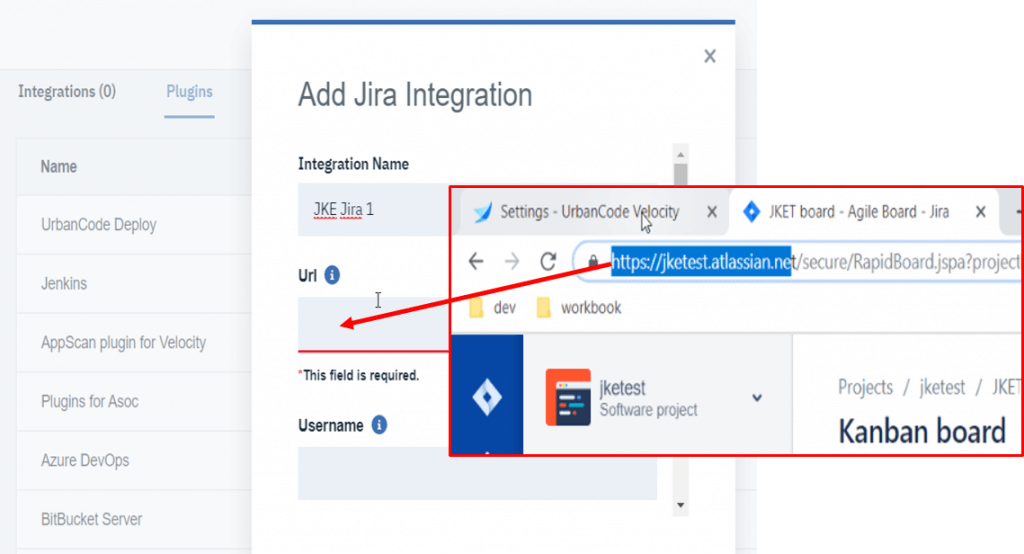Click the Jira diamond logo in sidebar
The height and width of the screenshot is (554, 1024).
click(x=487, y=397)
